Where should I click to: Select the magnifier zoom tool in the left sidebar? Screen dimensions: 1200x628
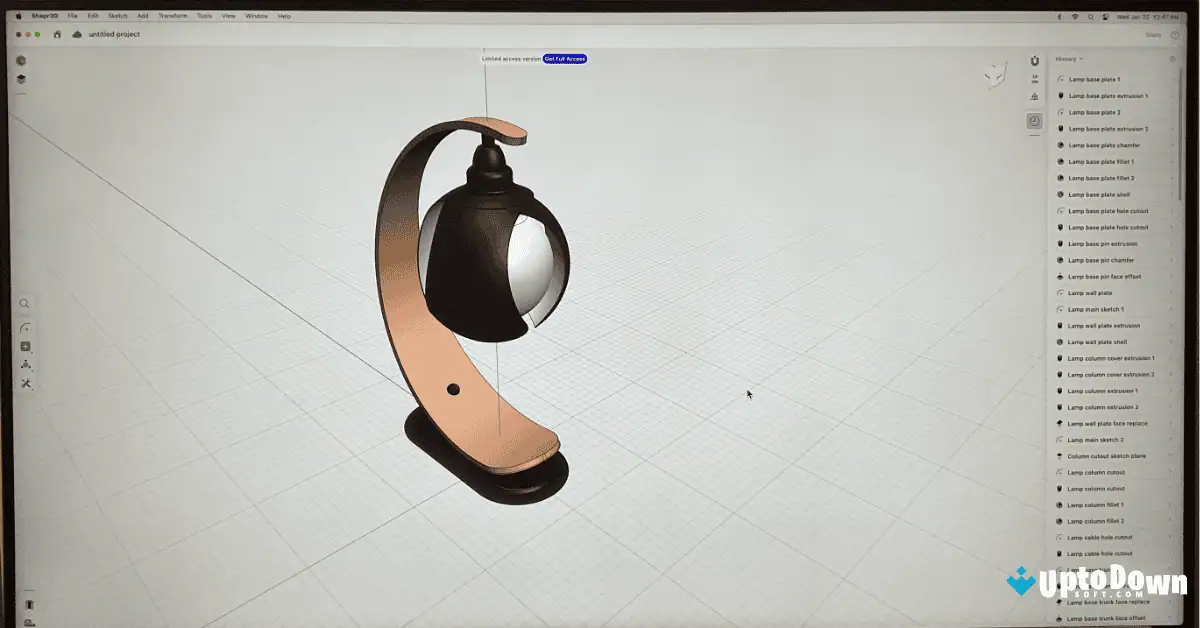tap(24, 303)
